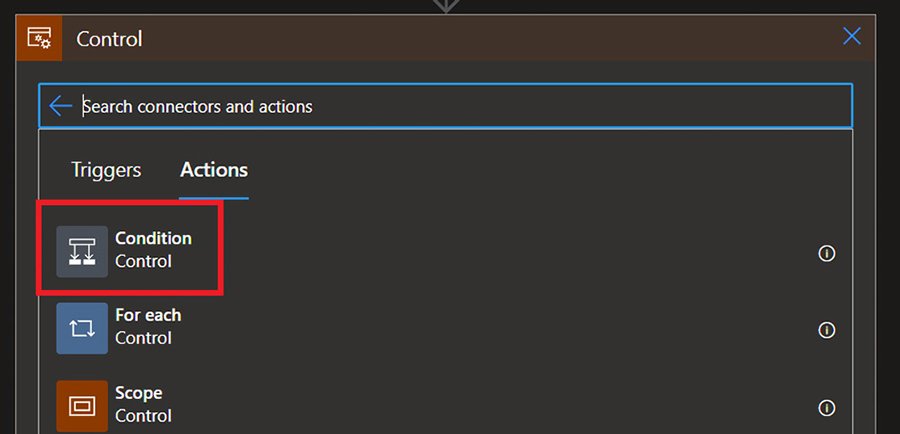Viewport: 900px width, 434px height.
Task: Close the Control panel
Action: pyautogui.click(x=851, y=37)
